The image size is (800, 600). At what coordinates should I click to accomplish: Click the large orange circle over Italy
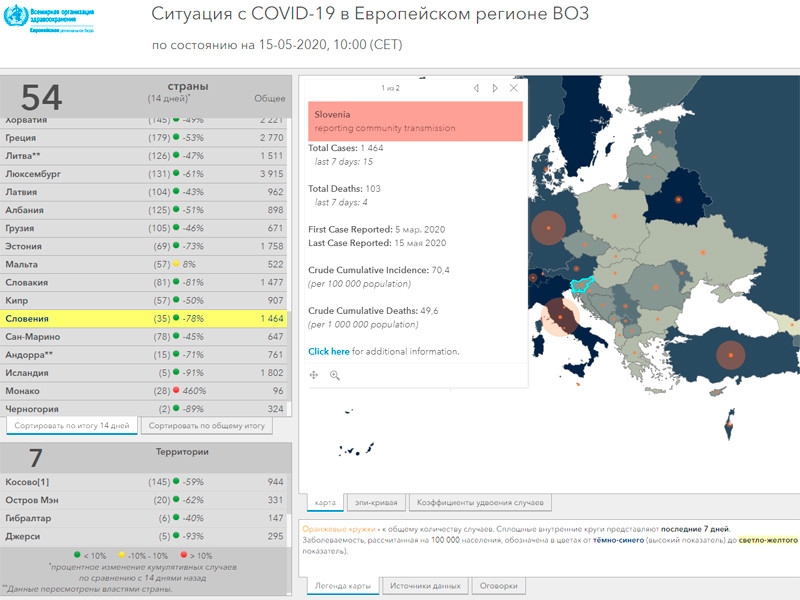[x=559, y=319]
